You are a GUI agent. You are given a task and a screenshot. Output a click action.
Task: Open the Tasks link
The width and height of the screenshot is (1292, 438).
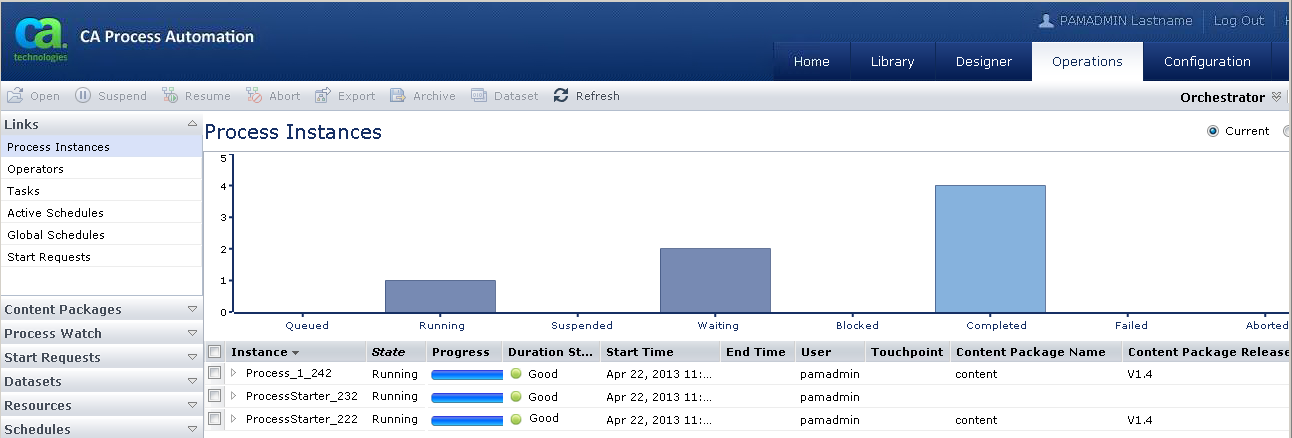coord(23,191)
